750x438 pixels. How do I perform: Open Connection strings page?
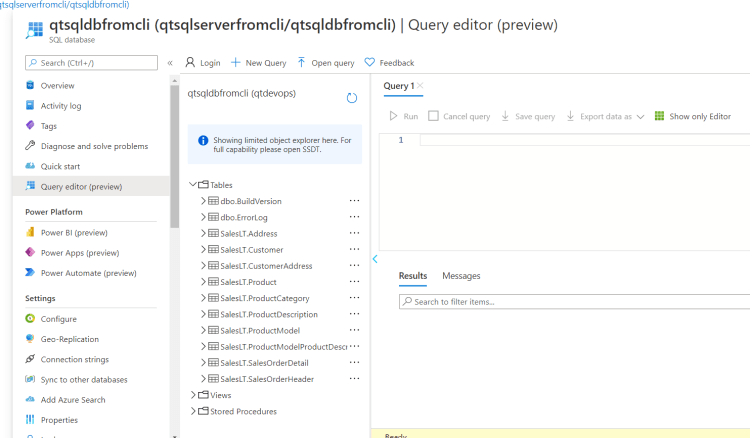[67, 359]
